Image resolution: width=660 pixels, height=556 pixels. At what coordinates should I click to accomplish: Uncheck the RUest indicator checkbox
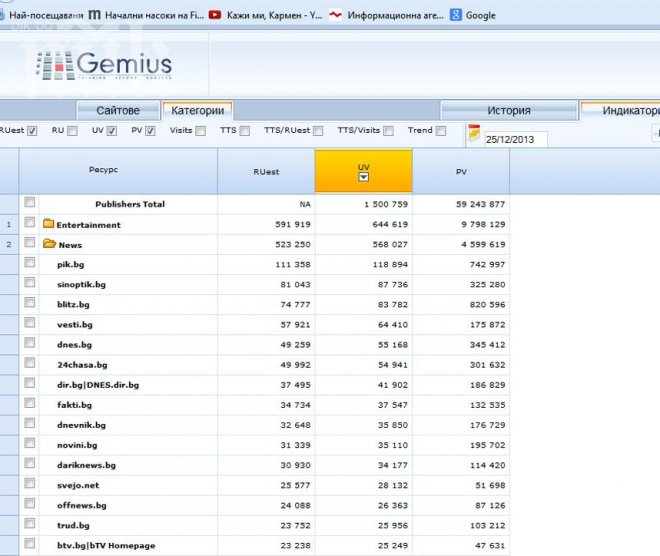pyautogui.click(x=32, y=131)
